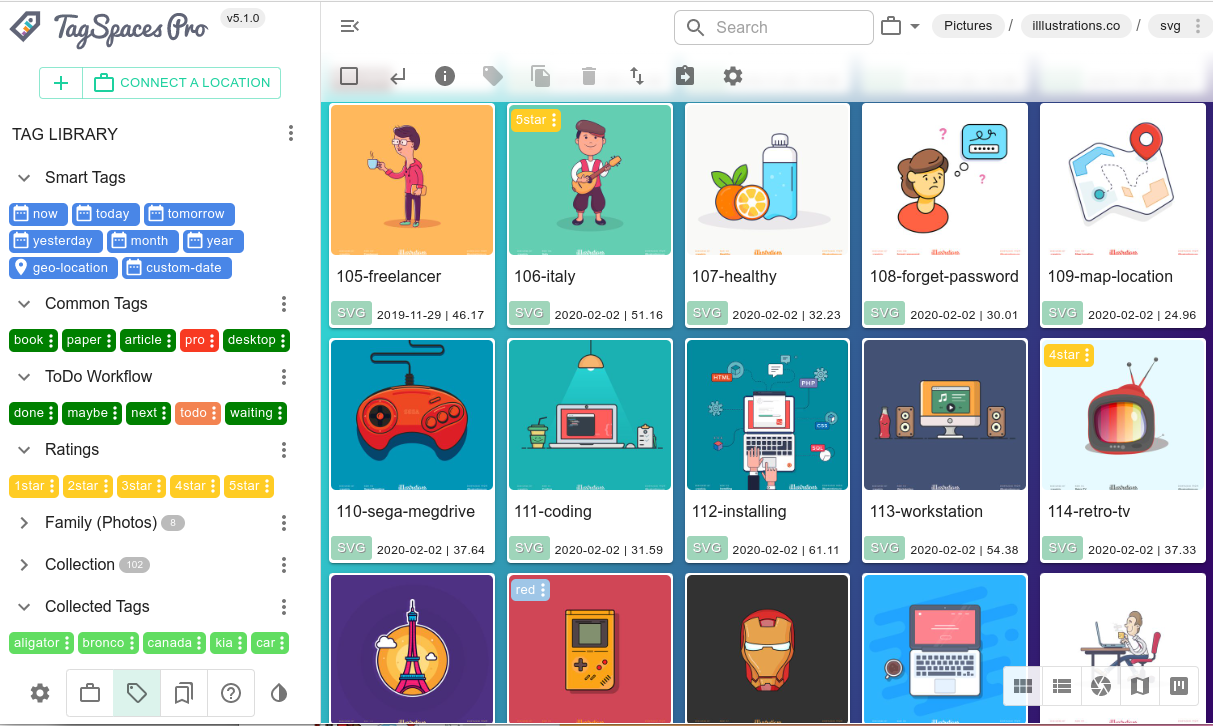Image resolution: width=1213 pixels, height=726 pixels.
Task: Open the sort order arrows icon
Action: (x=637, y=76)
